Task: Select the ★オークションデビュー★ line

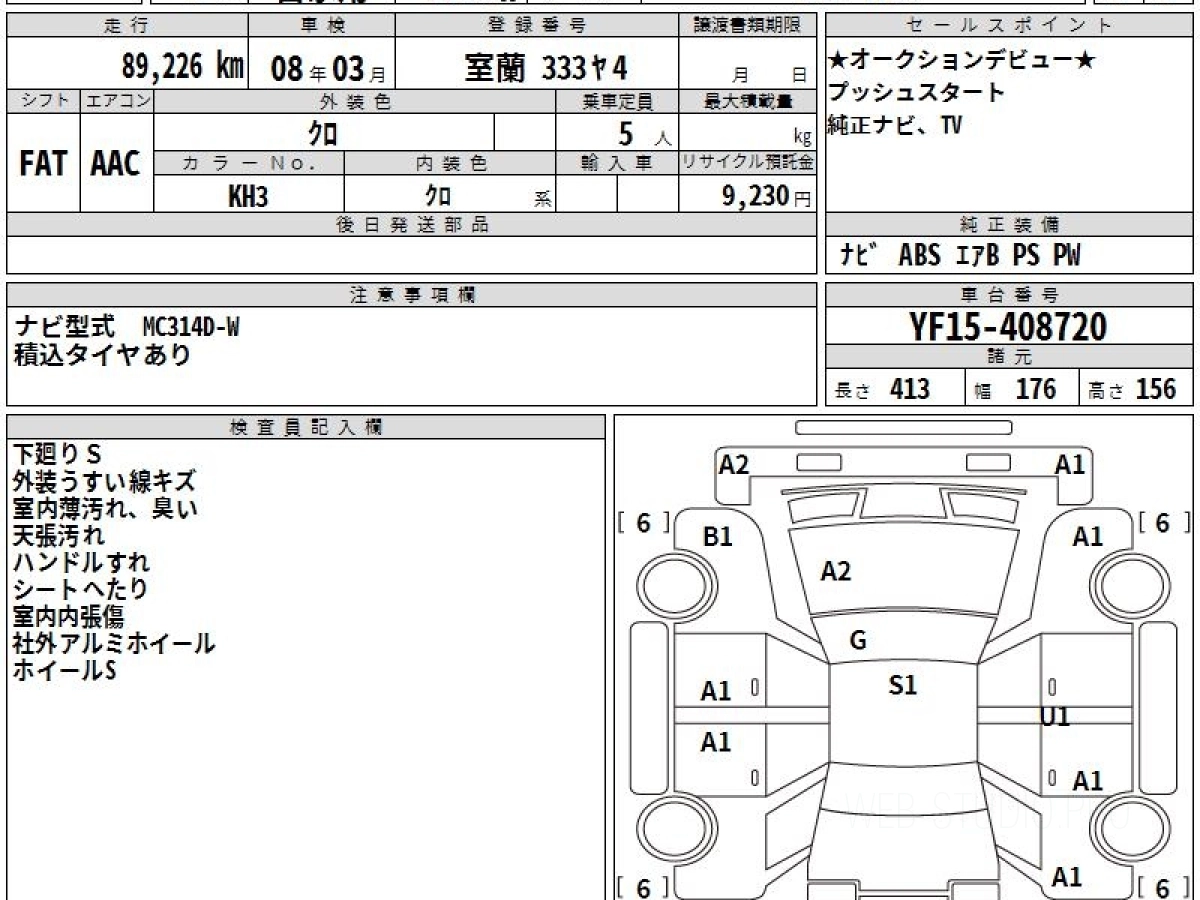Action: tap(962, 61)
